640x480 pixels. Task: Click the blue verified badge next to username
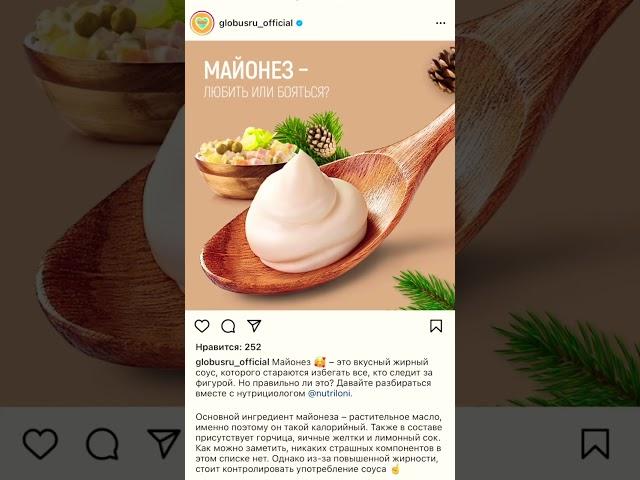[x=299, y=23]
